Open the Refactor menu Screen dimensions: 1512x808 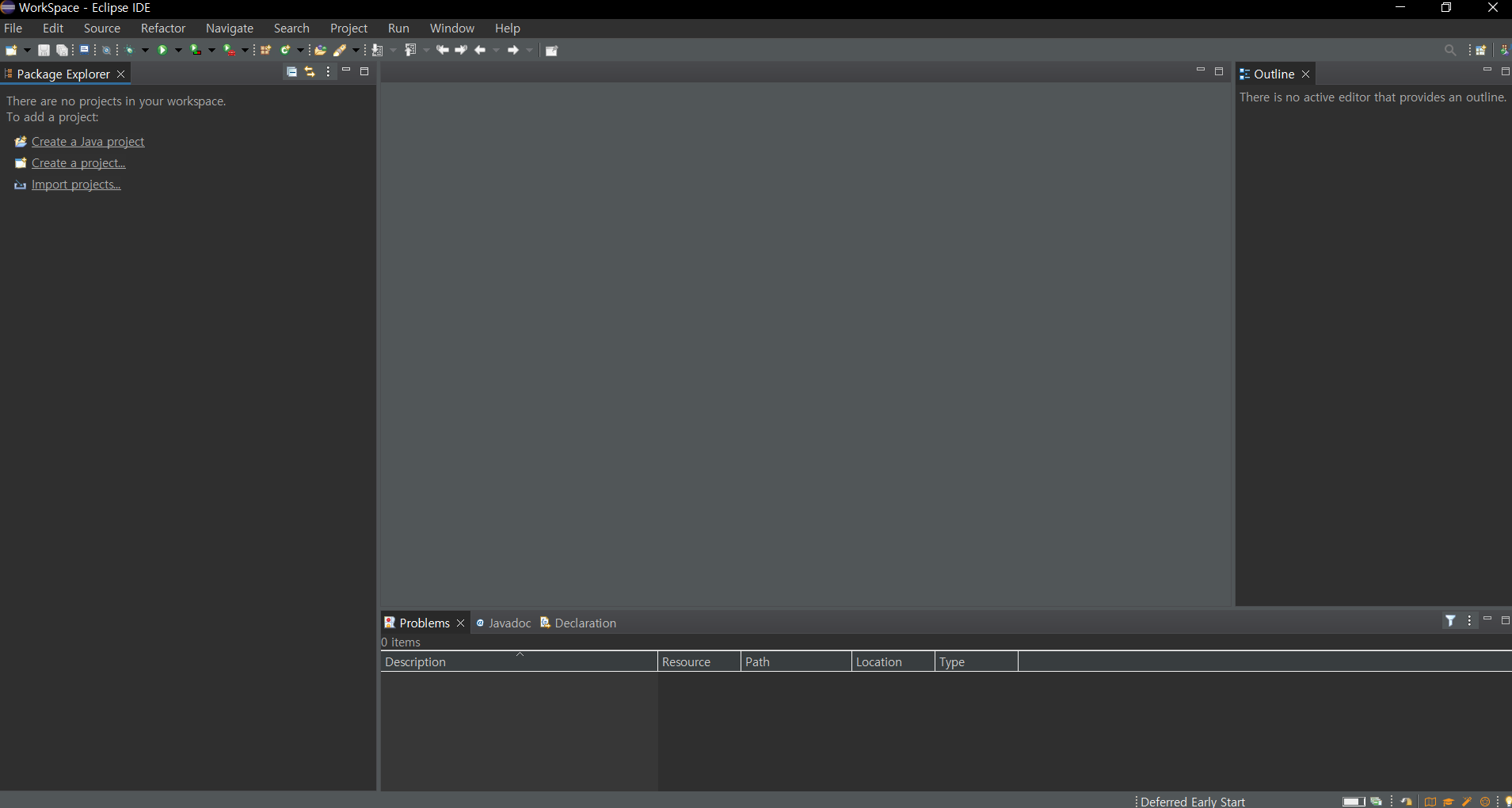(x=163, y=28)
